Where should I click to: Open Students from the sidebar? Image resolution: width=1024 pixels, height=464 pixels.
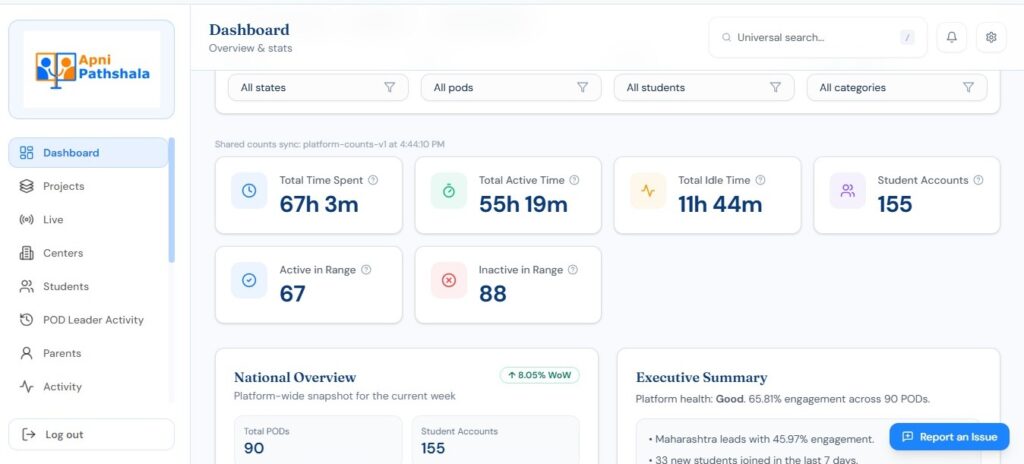pos(88,286)
